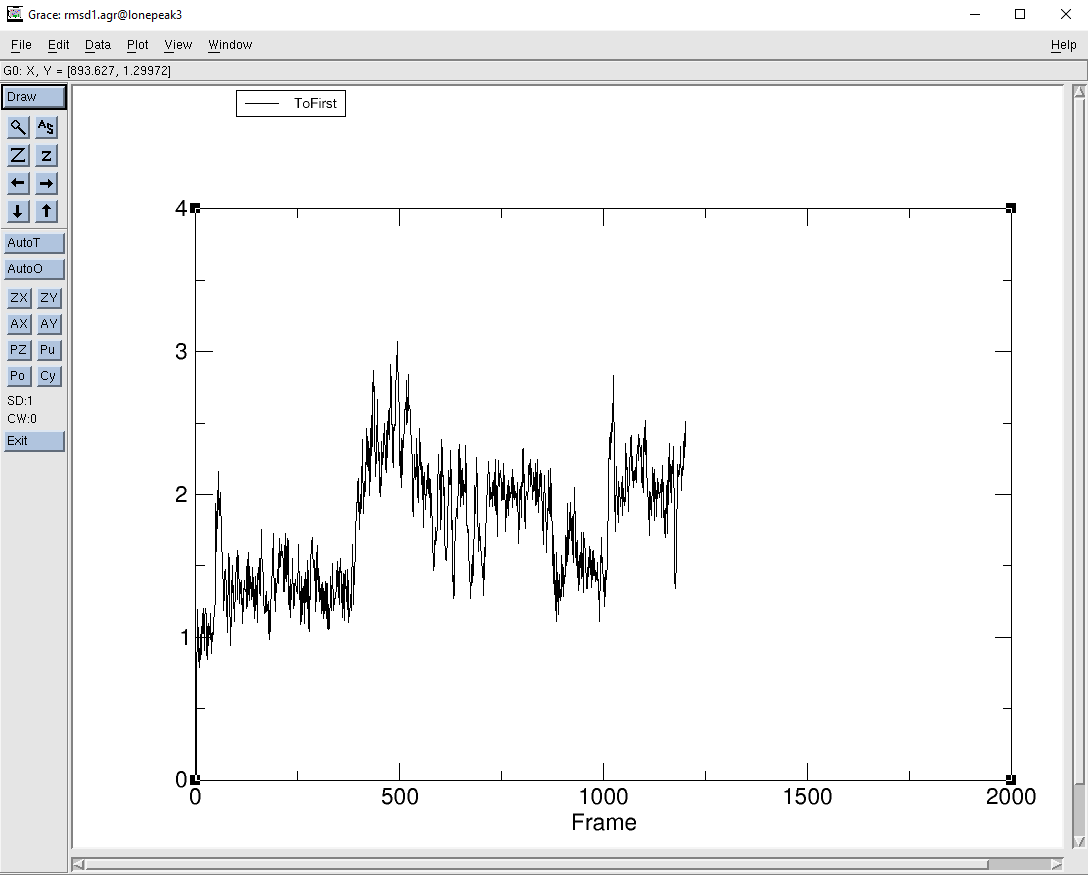
Task: Shift the plot down with the down-arrow icon
Action: click(17, 211)
